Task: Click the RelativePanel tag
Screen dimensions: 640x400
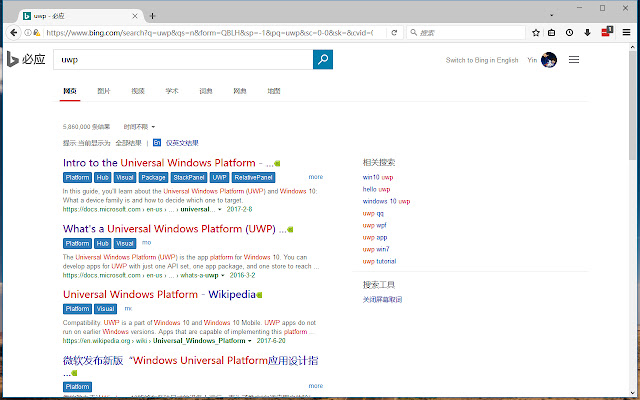Action: point(253,178)
